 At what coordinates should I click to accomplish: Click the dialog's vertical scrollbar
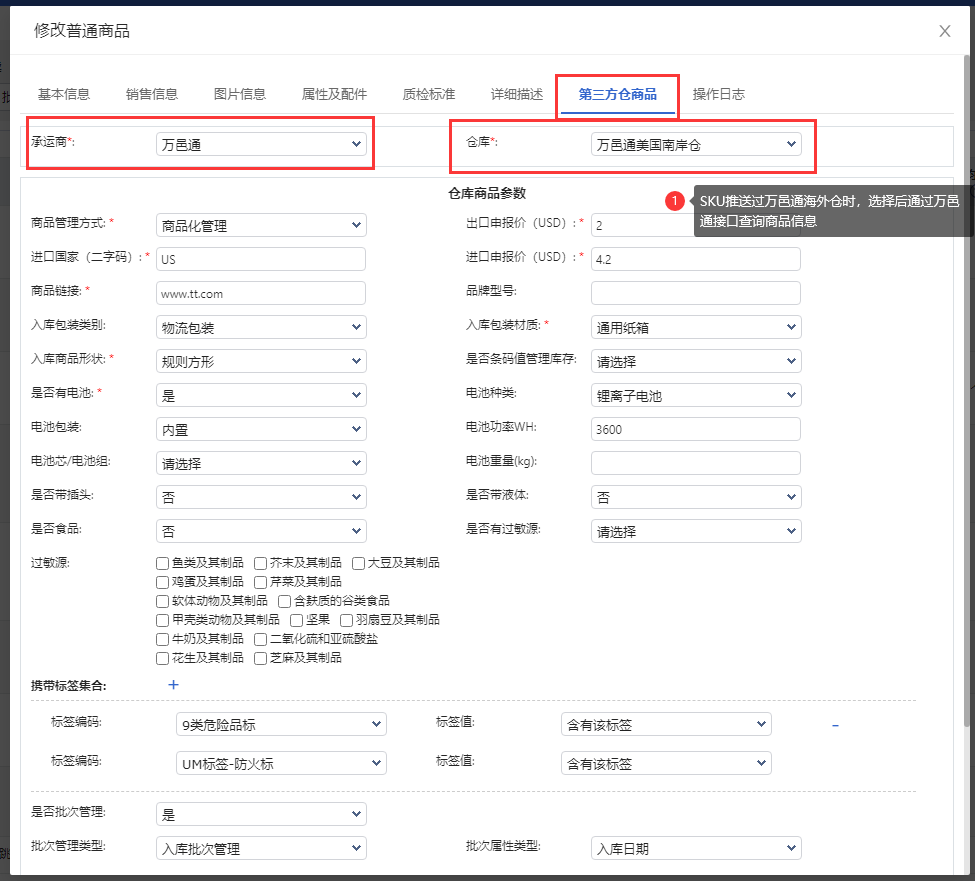tap(967, 400)
